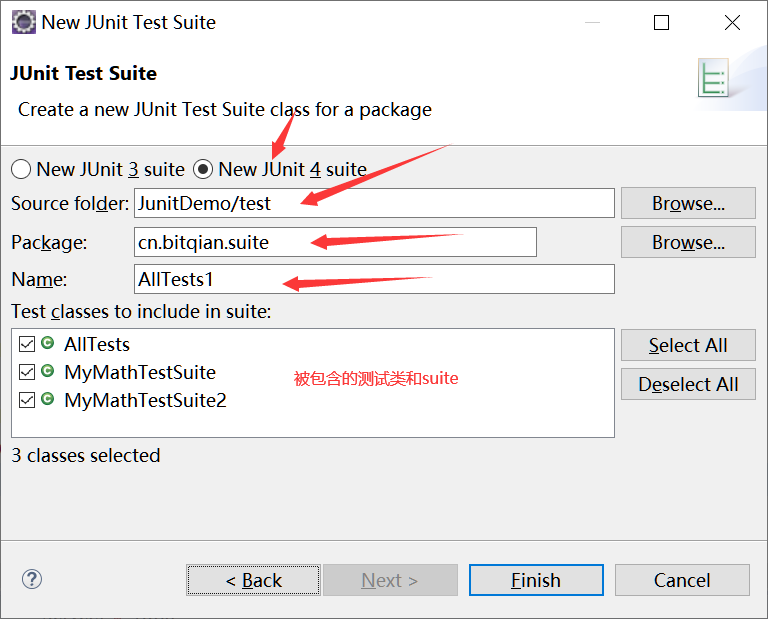Screen dimensions: 768x619
Task: Browse for the package
Action: [x=688, y=242]
